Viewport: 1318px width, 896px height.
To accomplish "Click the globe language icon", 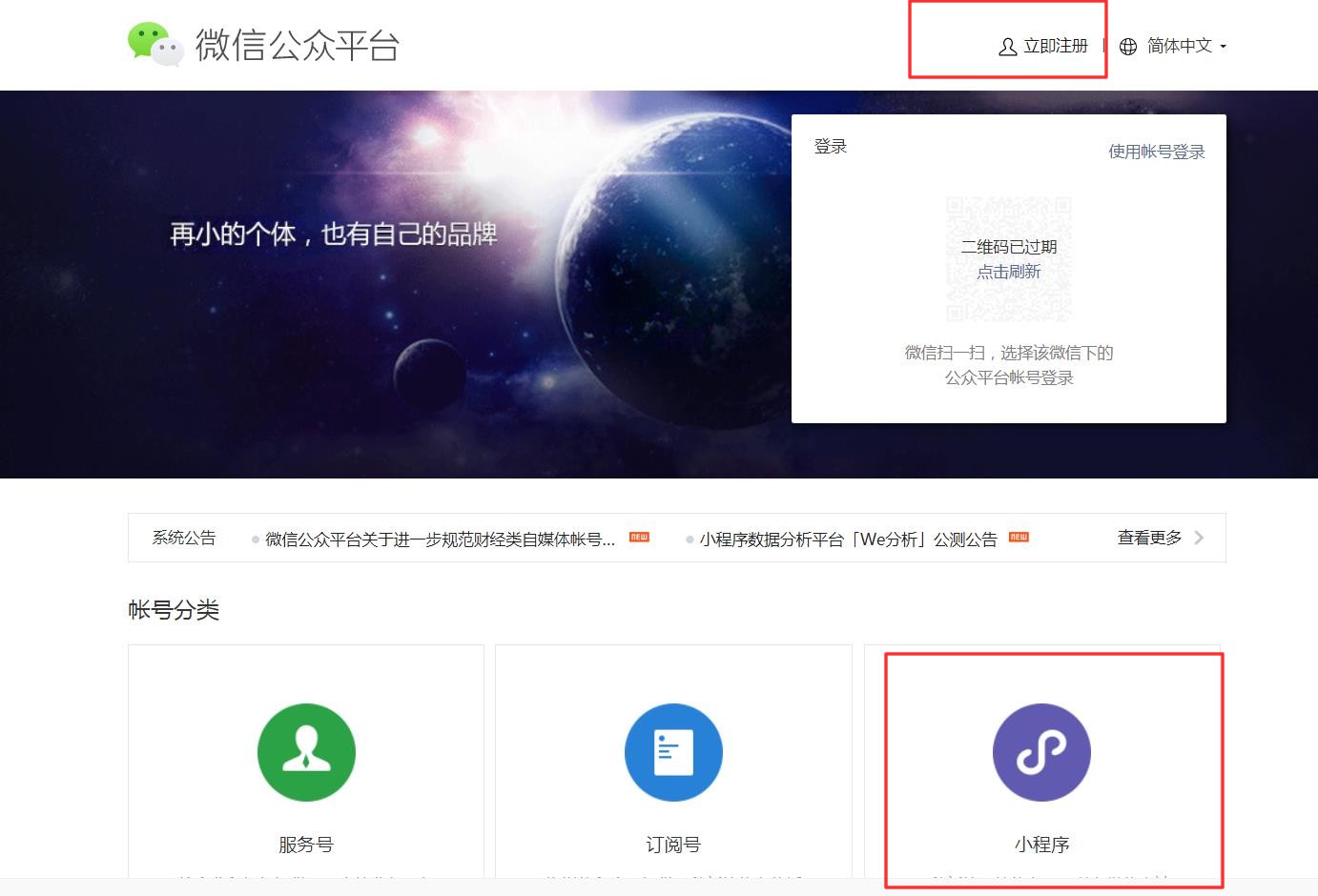I will point(1128,47).
